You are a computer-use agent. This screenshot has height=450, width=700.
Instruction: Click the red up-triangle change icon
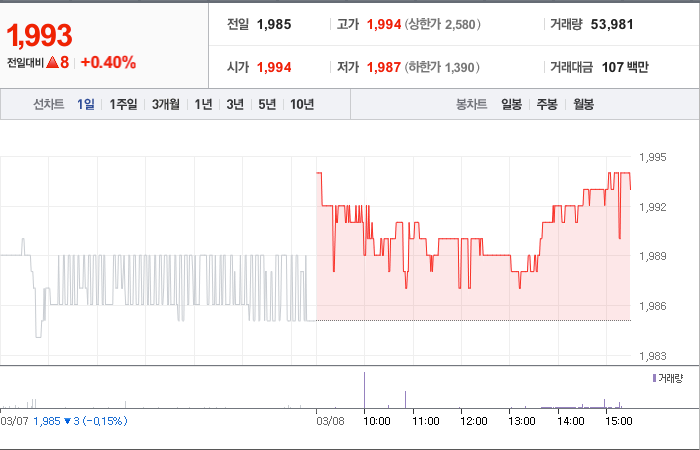53,62
